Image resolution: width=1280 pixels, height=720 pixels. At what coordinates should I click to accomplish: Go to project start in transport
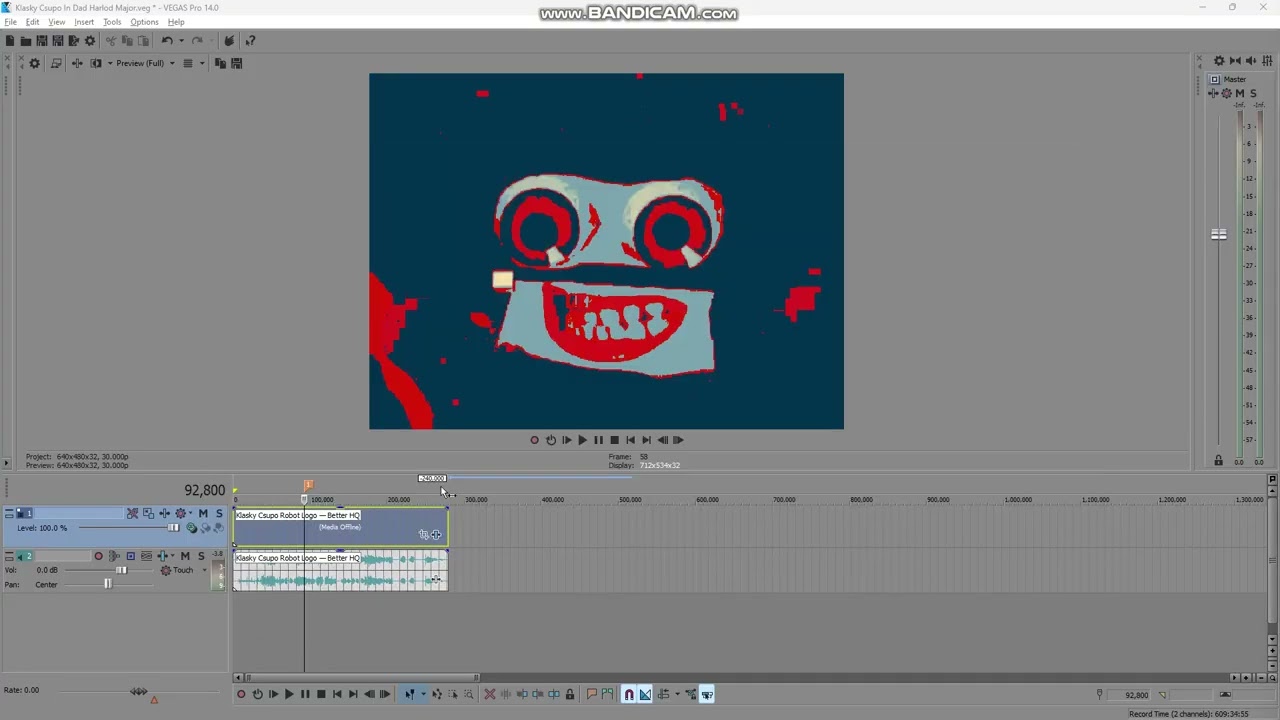[x=337, y=694]
